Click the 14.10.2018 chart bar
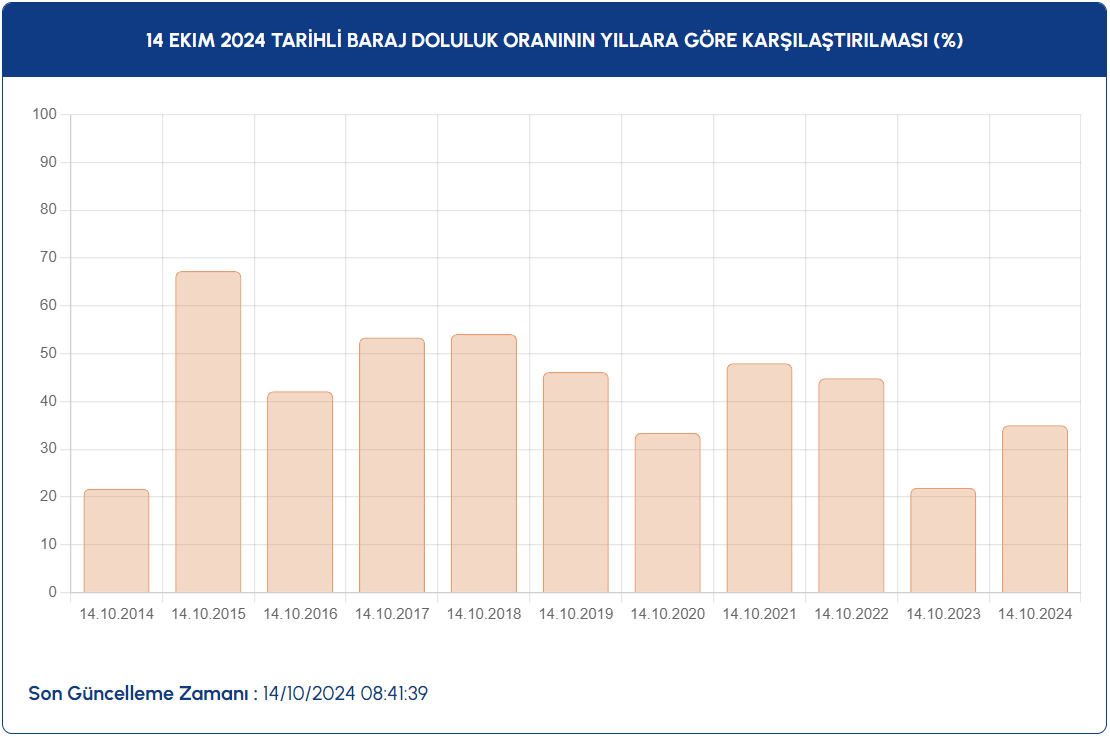 484,463
